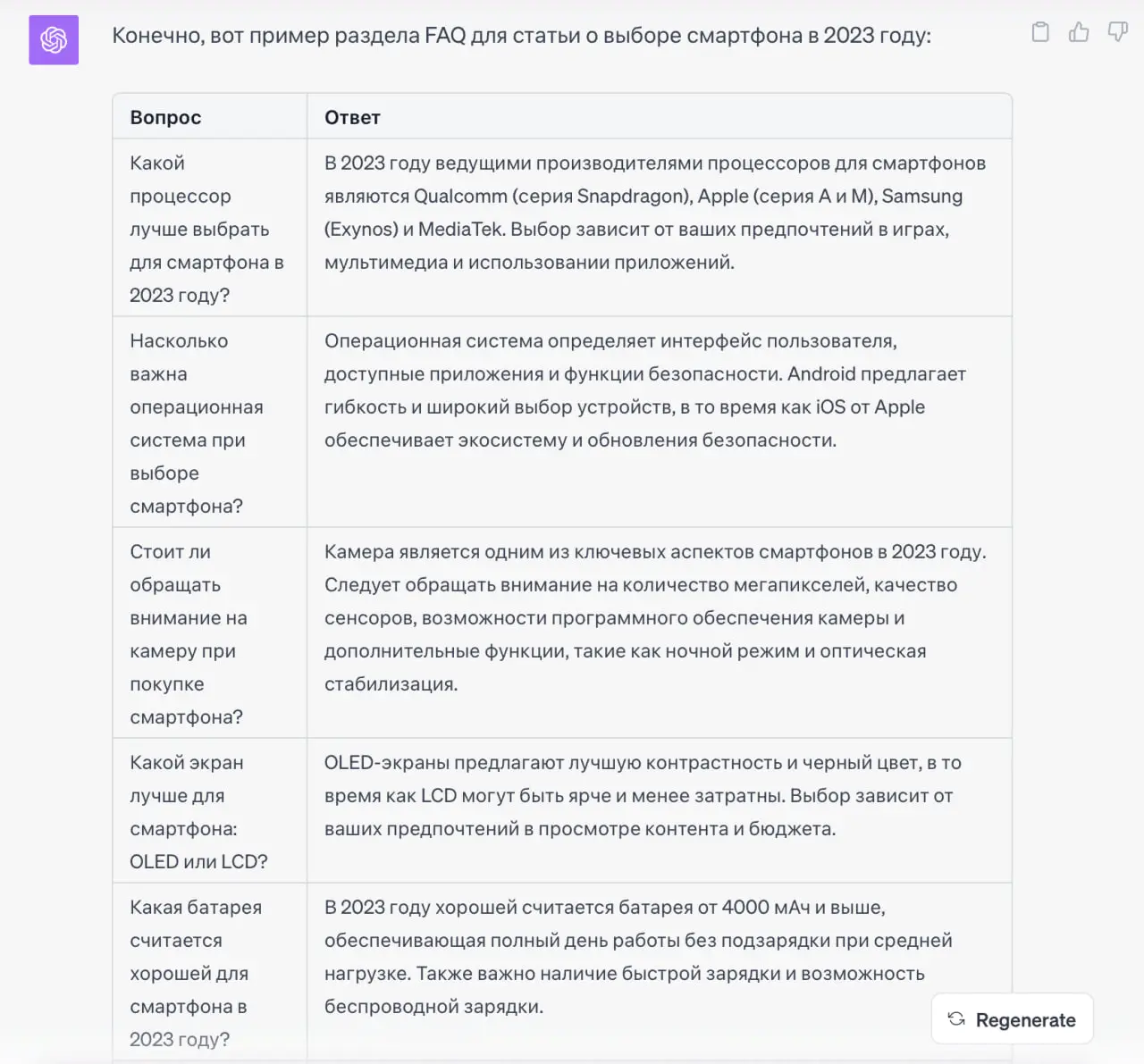Click the word "стабилизация" in camera answer
1144x1064 pixels.
391,684
